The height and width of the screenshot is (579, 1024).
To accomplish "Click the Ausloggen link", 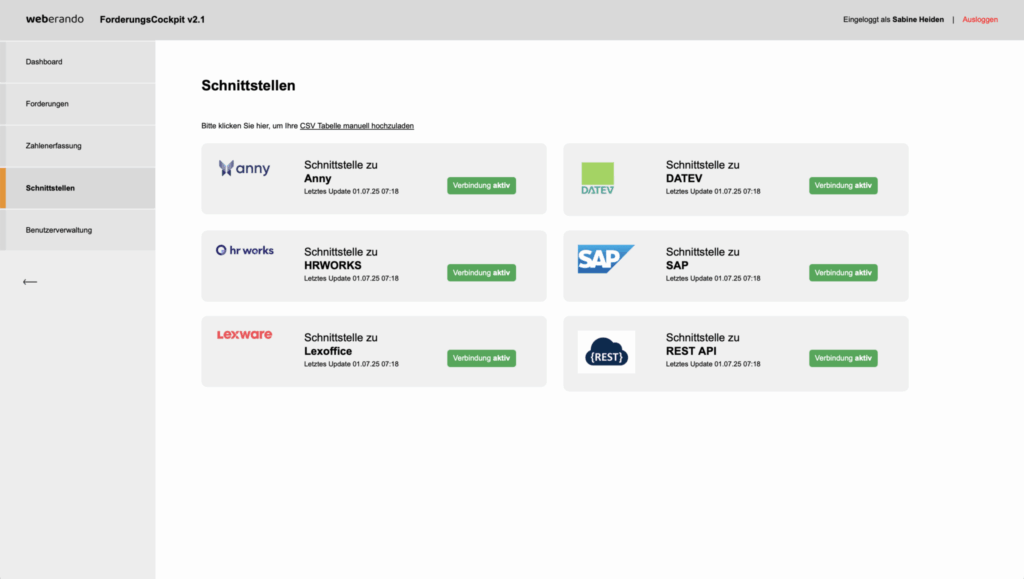I will (979, 19).
